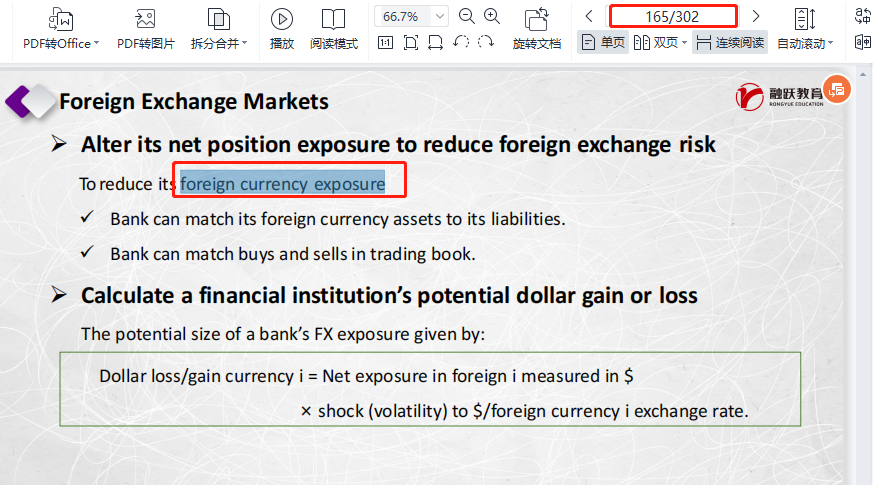Go to the next page arrow
The width and height of the screenshot is (873, 485).
756,16
